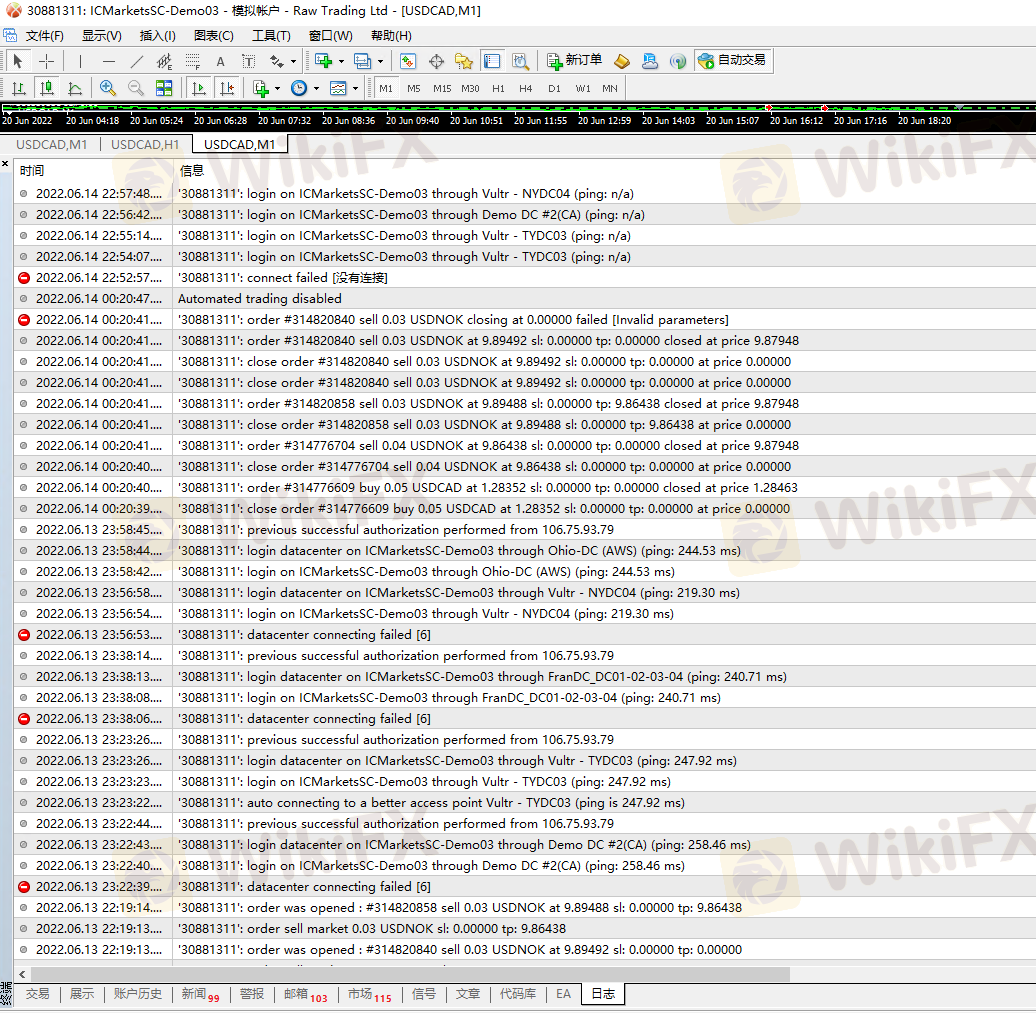Open the 窗口(W) menu
Image resolution: width=1036 pixels, height=1013 pixels.
pos(330,36)
